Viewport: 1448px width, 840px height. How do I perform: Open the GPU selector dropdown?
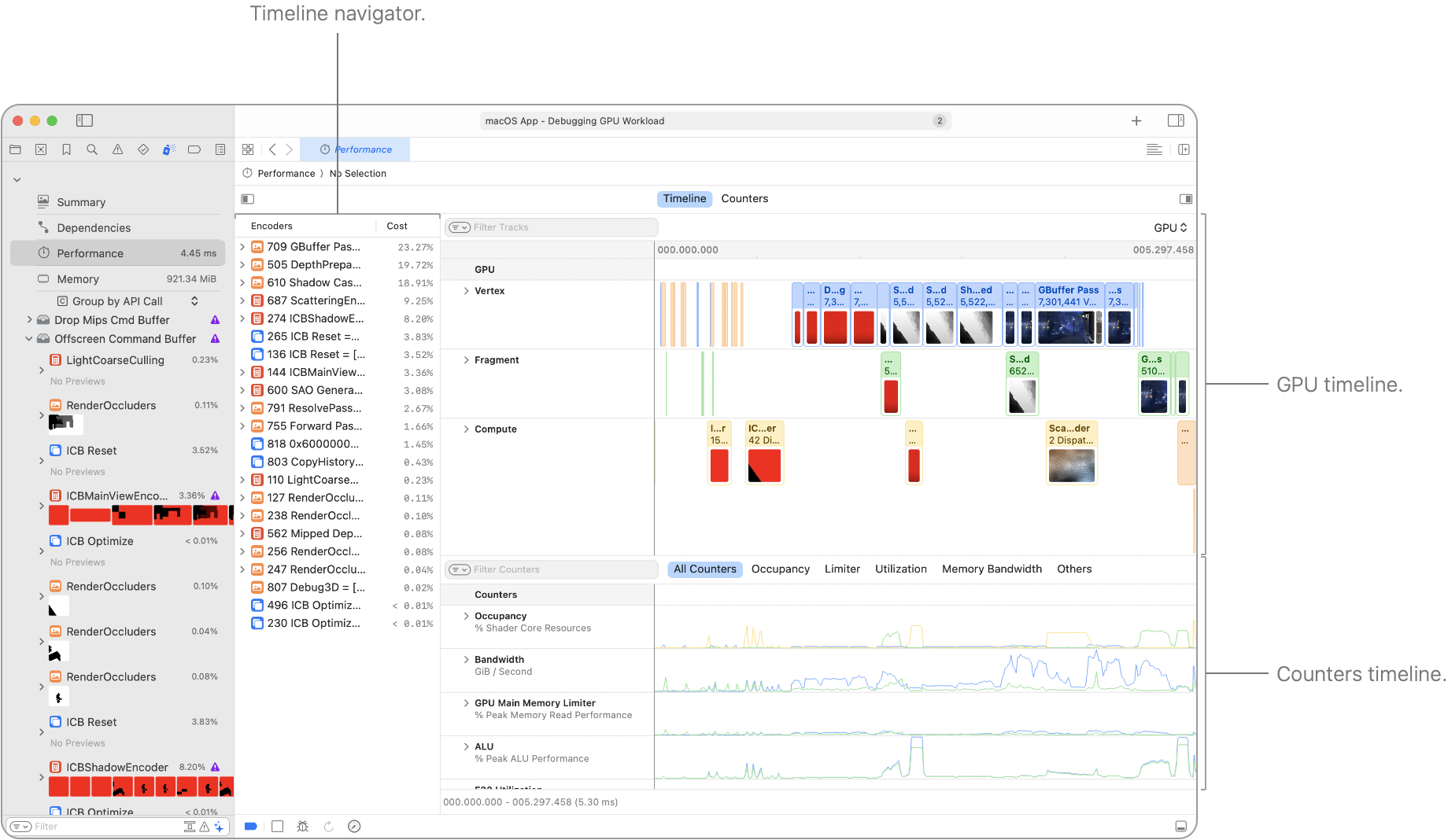(x=1170, y=227)
